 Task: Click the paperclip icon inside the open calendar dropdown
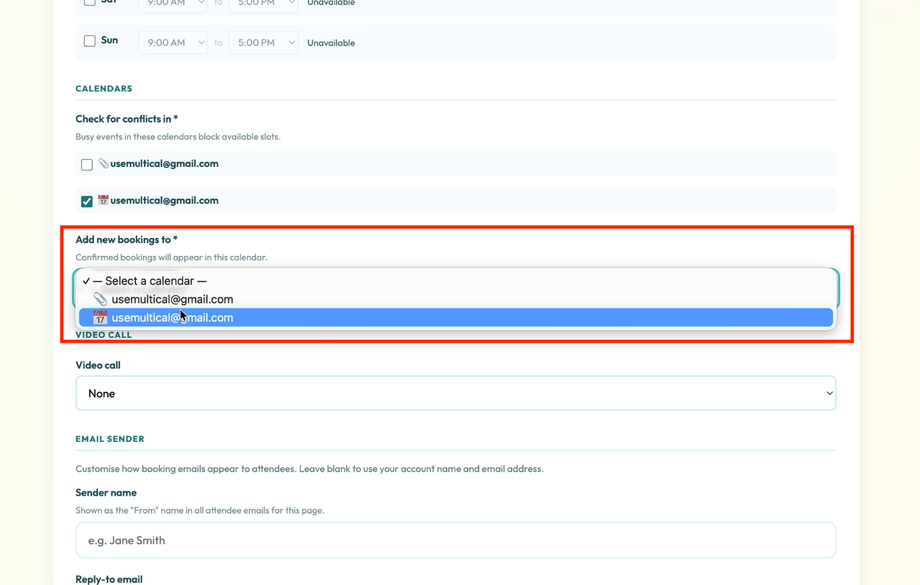coord(99,298)
